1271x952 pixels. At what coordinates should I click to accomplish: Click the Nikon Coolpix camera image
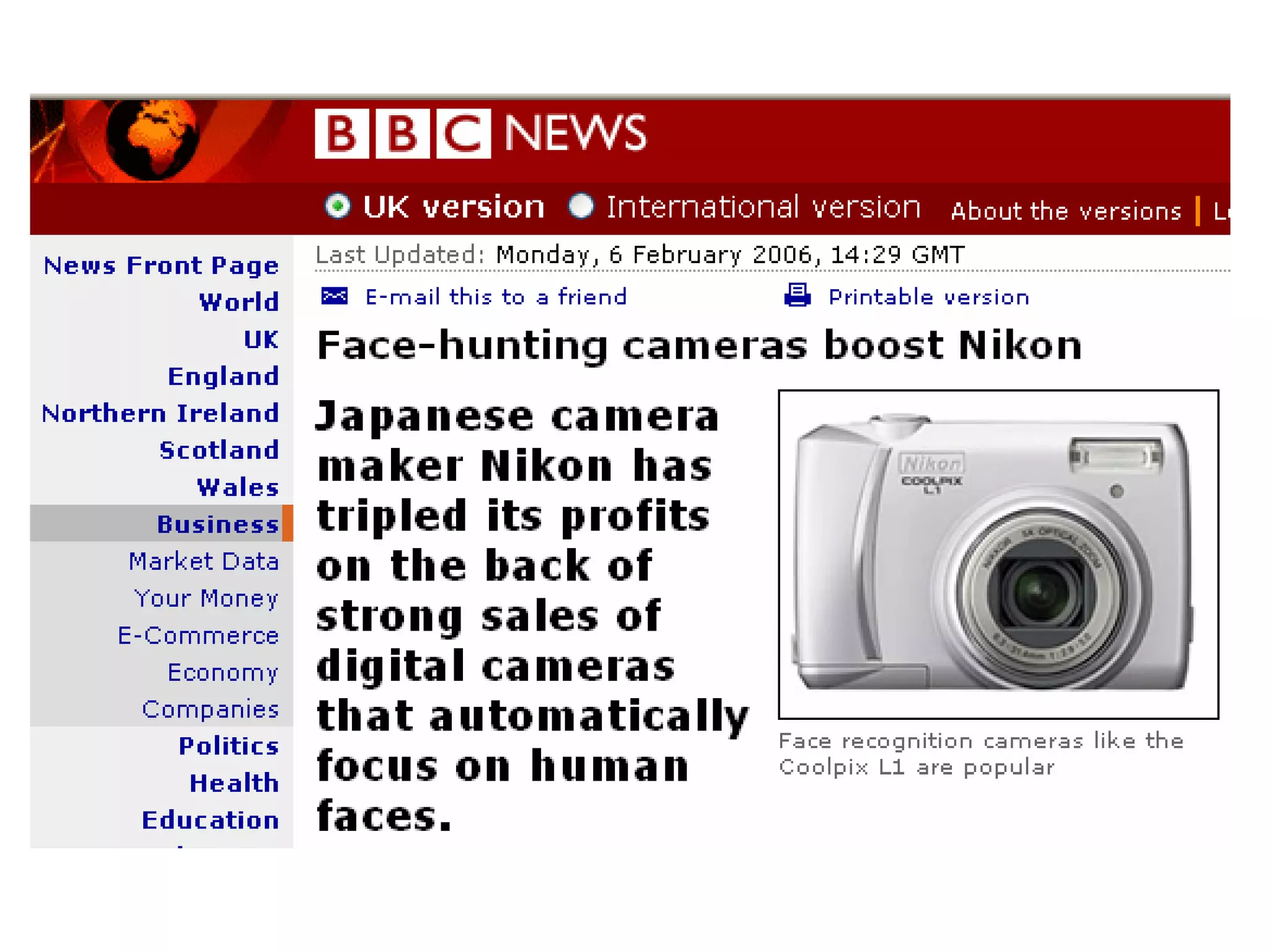coord(998,554)
